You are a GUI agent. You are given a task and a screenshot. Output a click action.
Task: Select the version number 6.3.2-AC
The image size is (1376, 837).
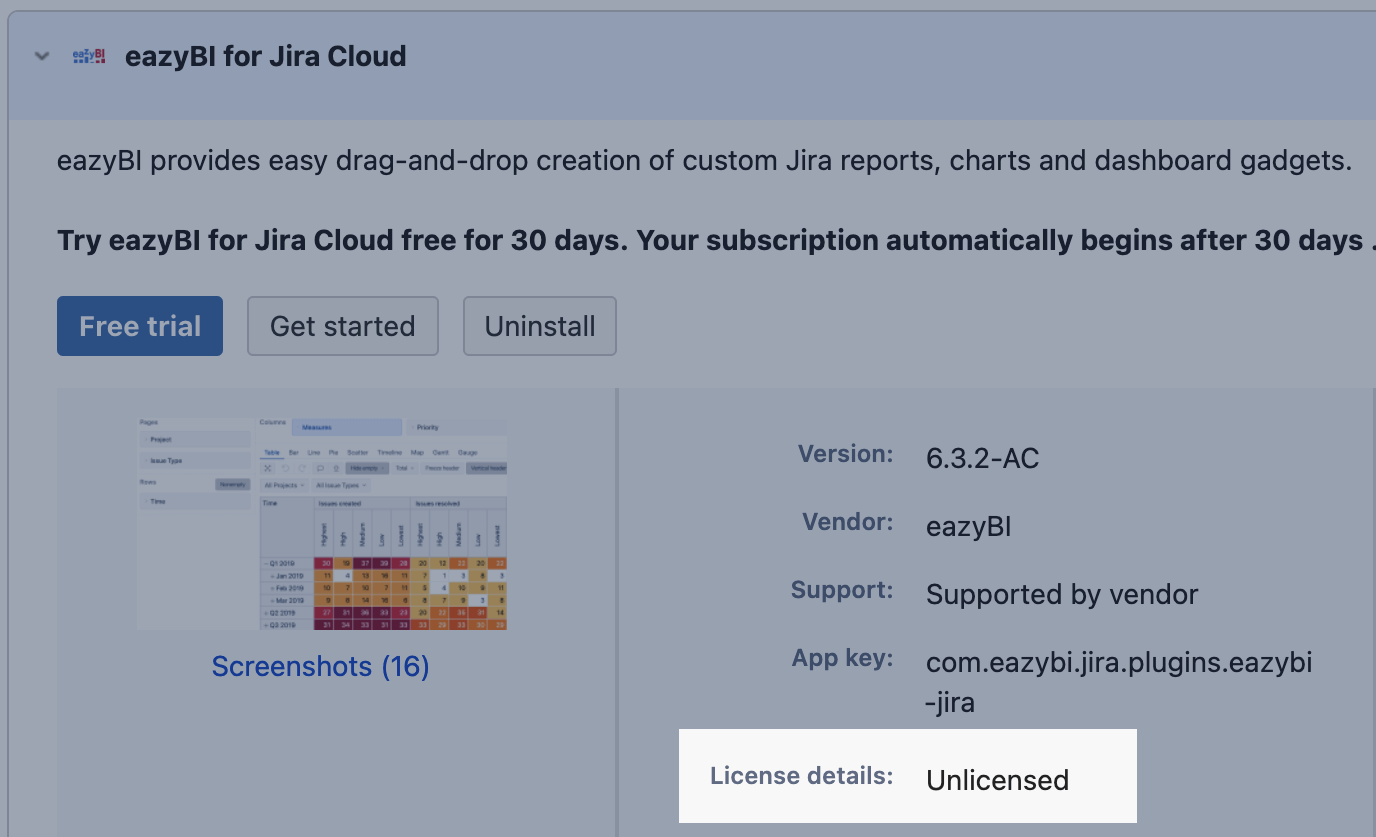click(x=982, y=459)
